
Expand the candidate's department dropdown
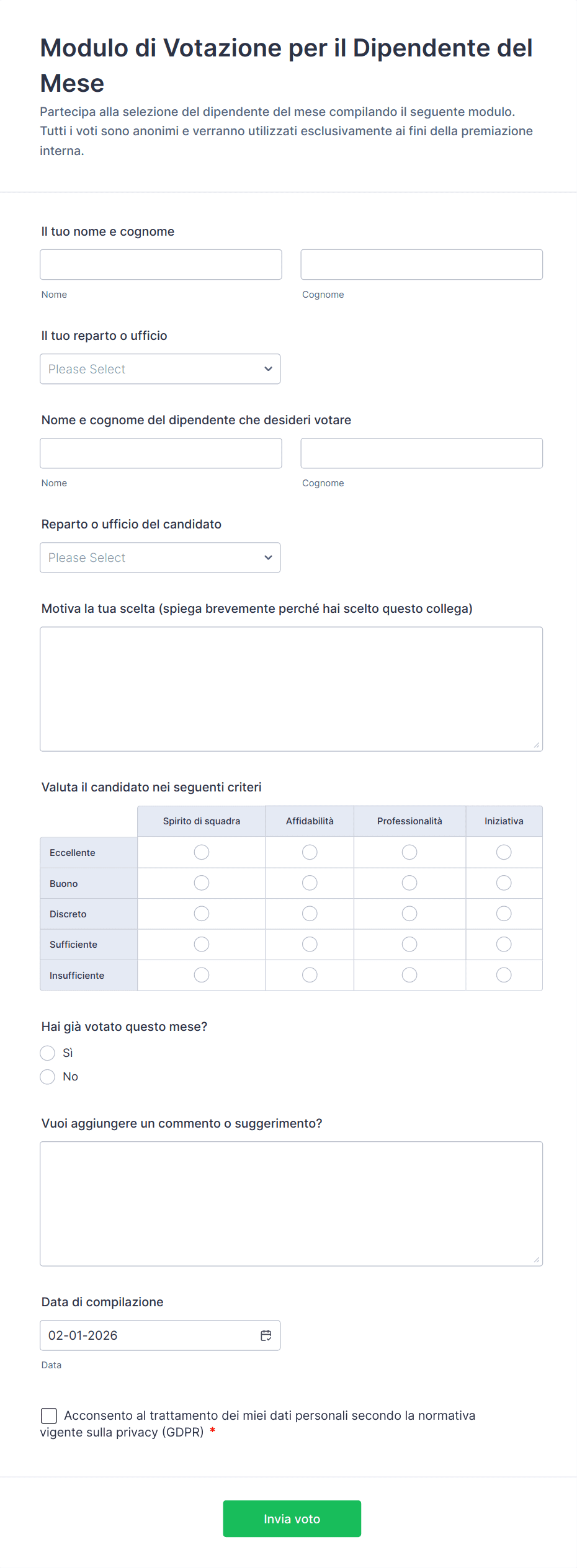tap(160, 558)
